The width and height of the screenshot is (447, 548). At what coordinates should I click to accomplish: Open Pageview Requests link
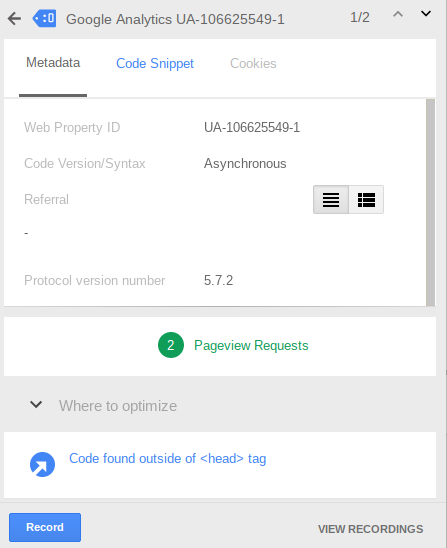click(251, 345)
